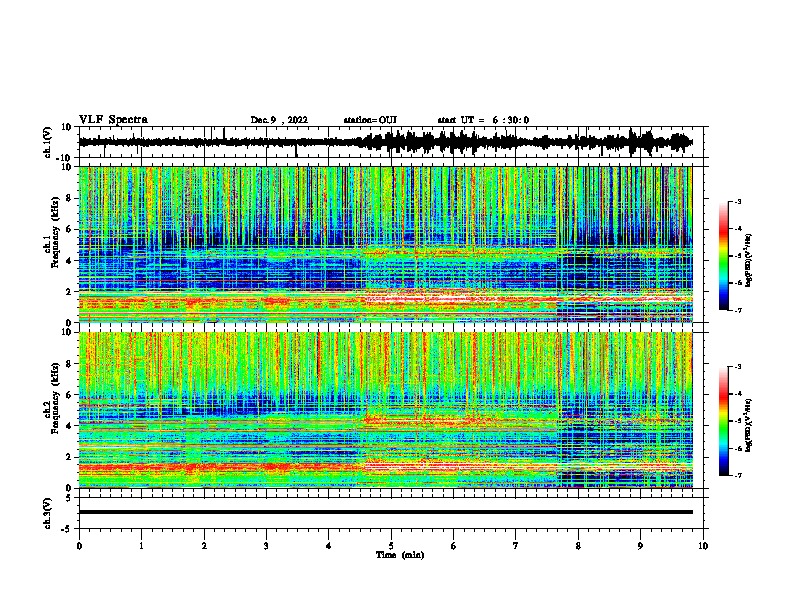Click ch.1 frequency axis tick "2"
This screenshot has height=612, width=792.
(x=70, y=291)
